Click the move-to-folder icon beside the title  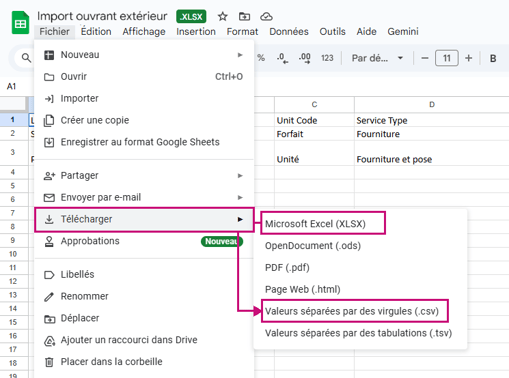point(244,16)
